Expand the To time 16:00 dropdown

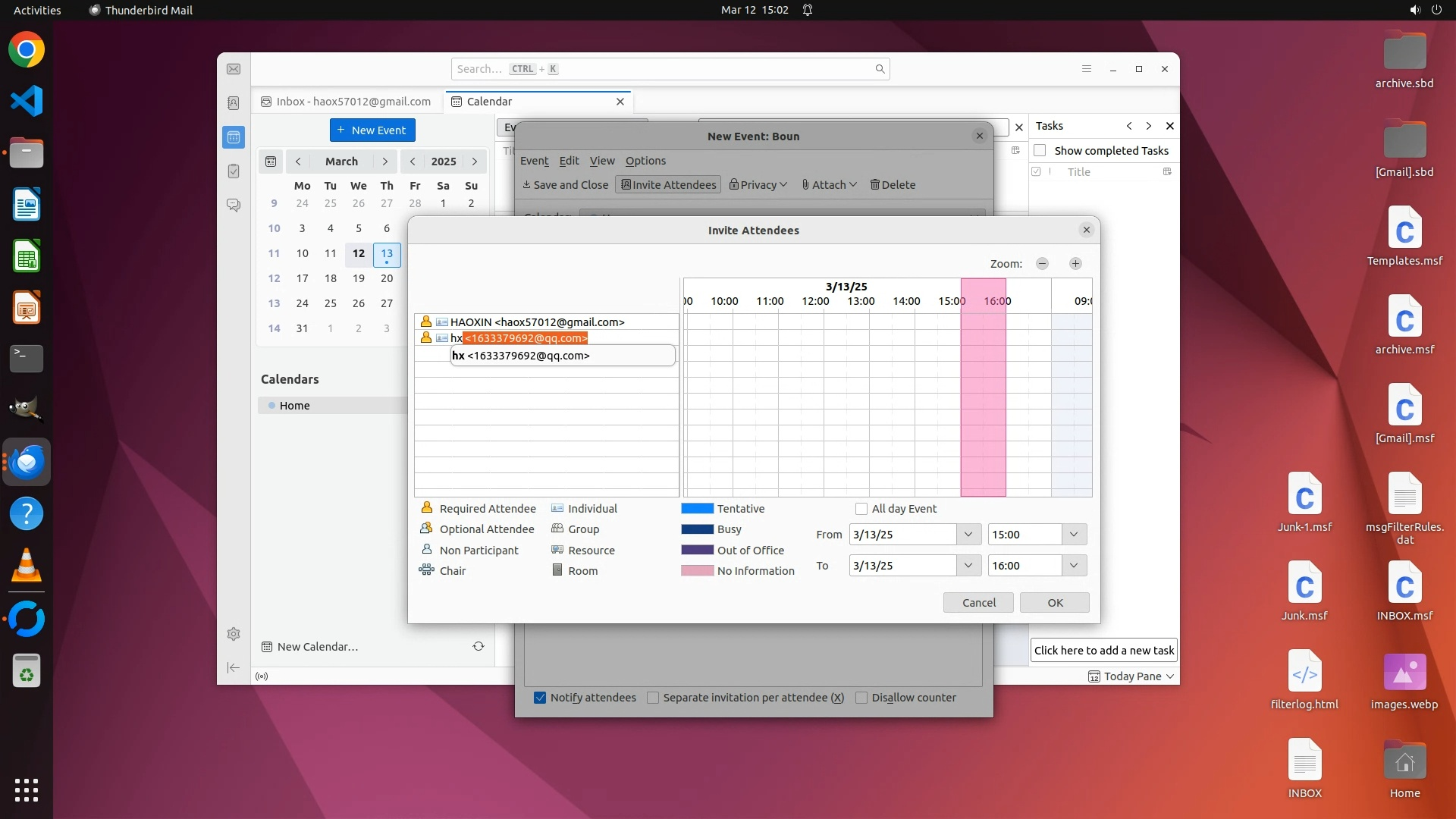[1074, 566]
